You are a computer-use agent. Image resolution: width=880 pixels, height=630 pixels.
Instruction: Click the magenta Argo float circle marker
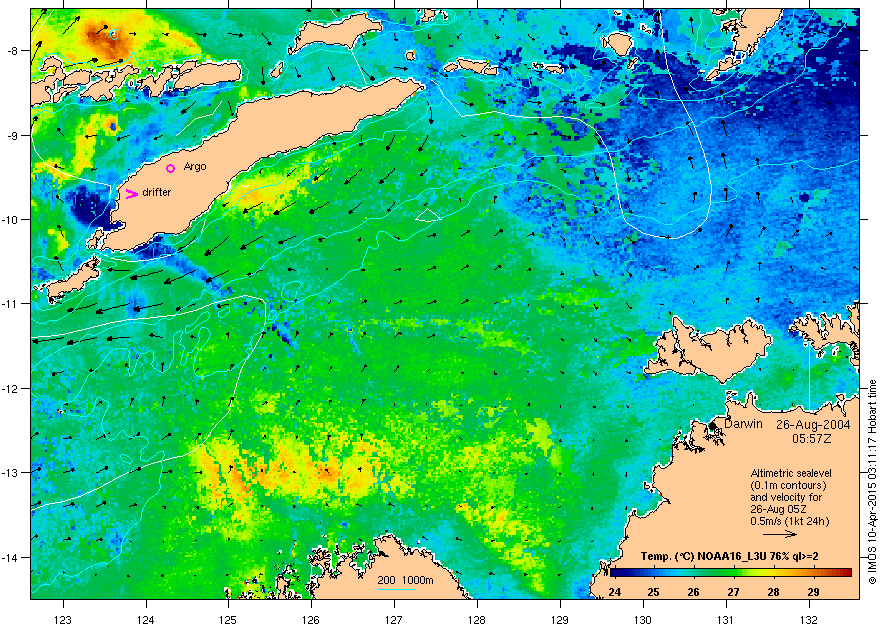(171, 168)
